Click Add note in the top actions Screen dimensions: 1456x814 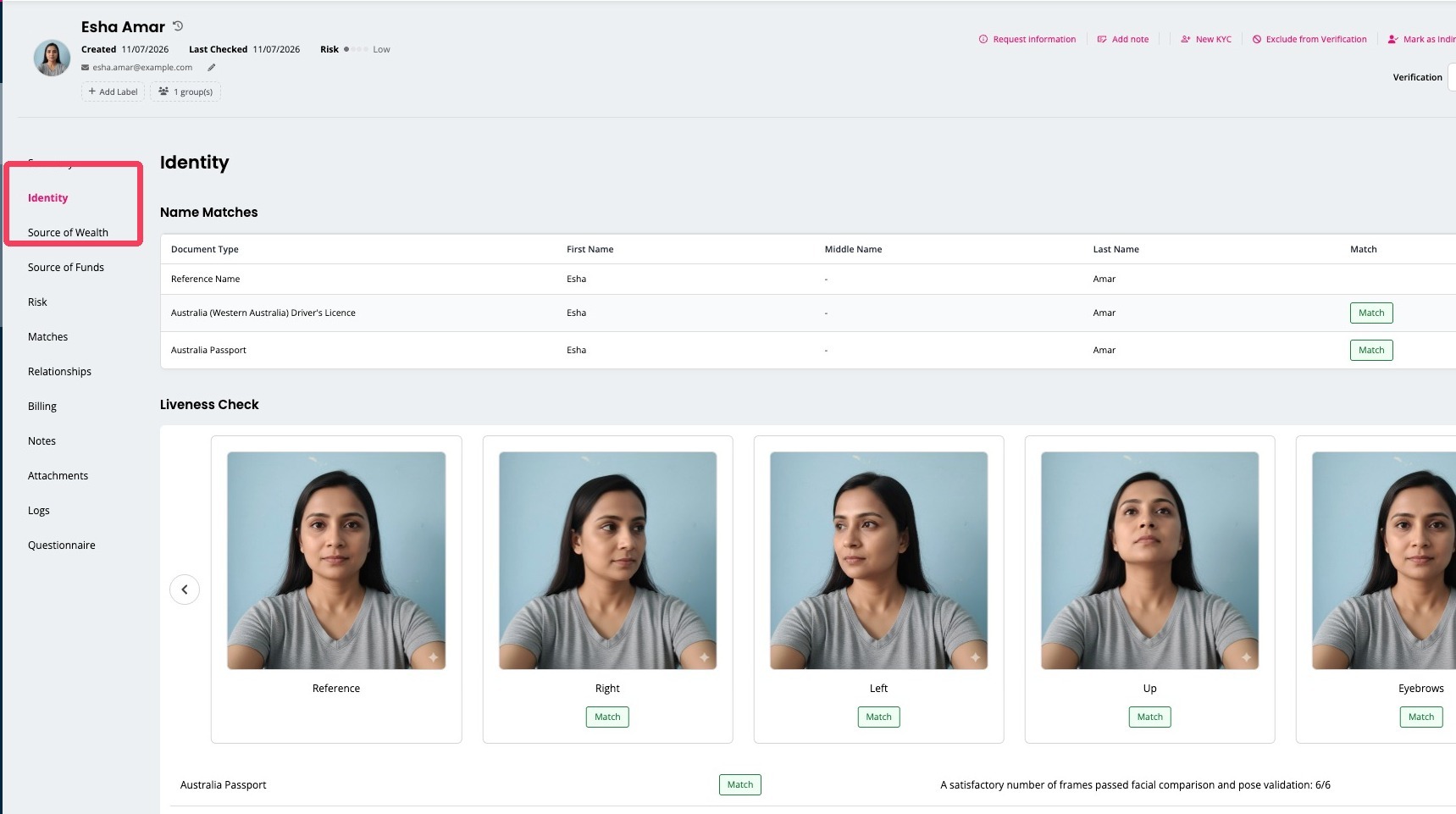coord(1123,39)
